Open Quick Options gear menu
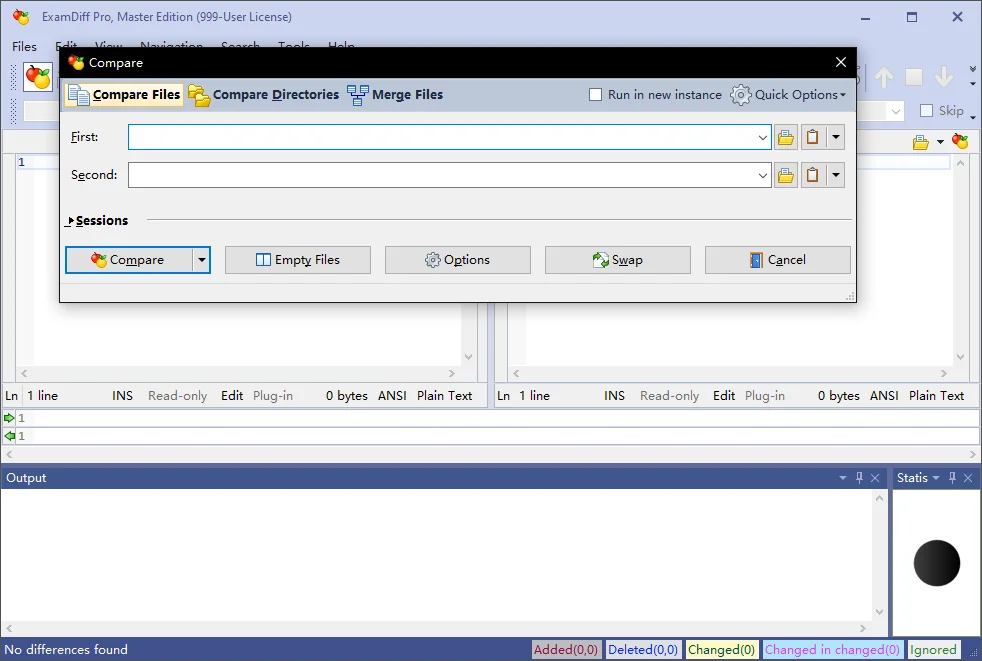Image resolution: width=982 pixels, height=661 pixels. click(x=788, y=95)
